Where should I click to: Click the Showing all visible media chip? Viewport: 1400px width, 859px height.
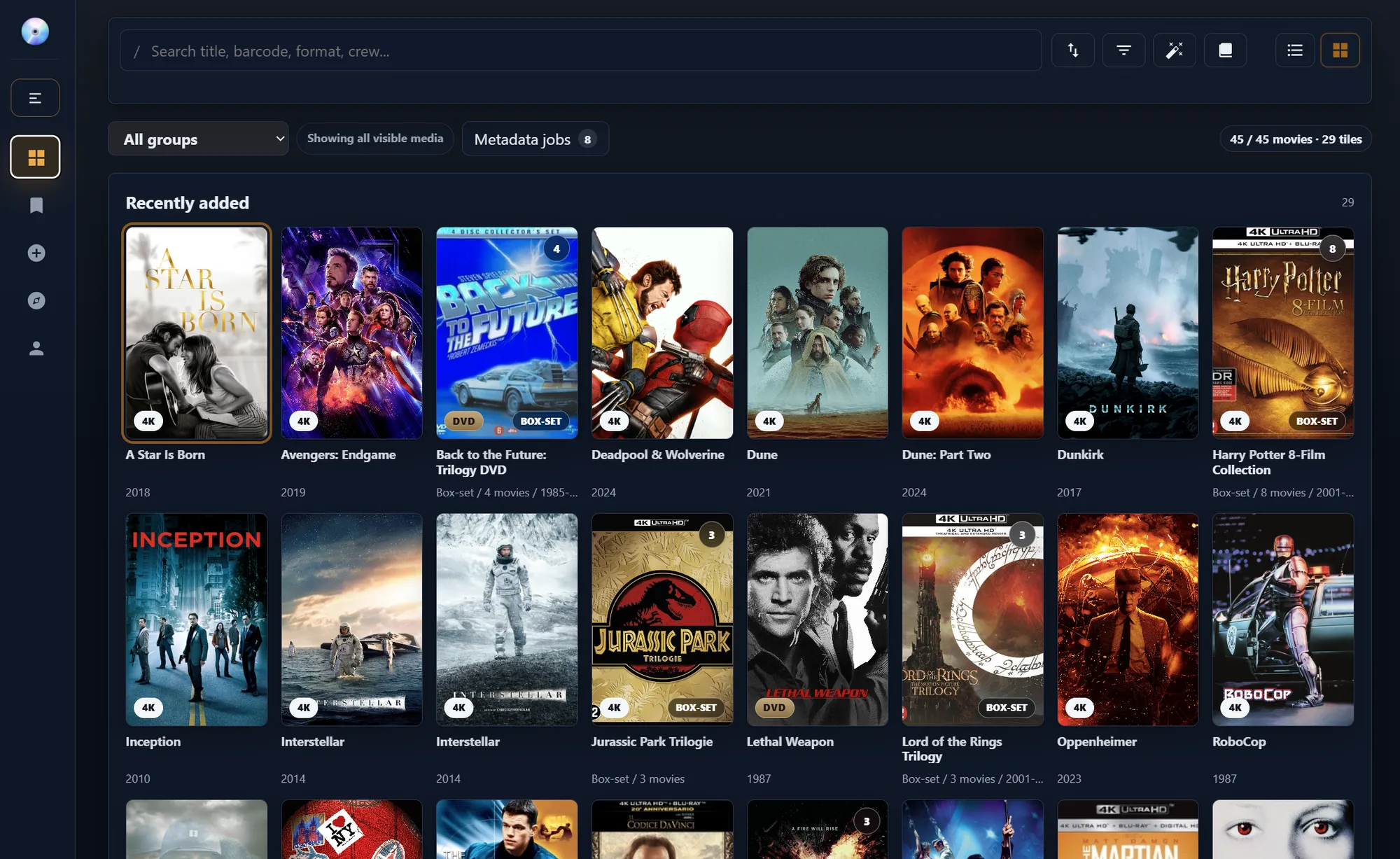pyautogui.click(x=375, y=139)
